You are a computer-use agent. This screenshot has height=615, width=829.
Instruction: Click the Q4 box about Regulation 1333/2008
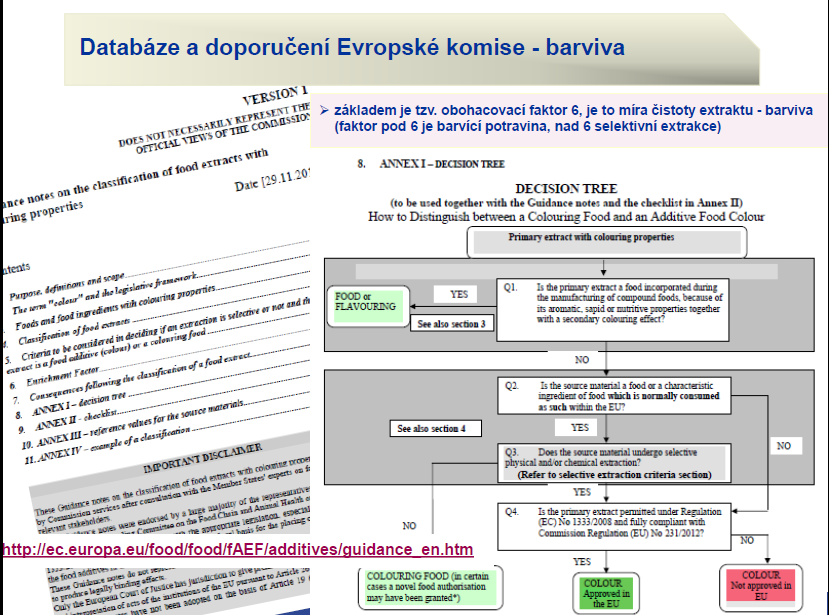(x=614, y=527)
